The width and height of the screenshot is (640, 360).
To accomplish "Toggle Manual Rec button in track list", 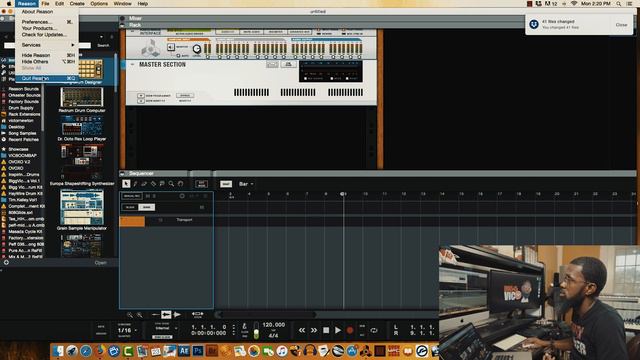I will (131, 196).
